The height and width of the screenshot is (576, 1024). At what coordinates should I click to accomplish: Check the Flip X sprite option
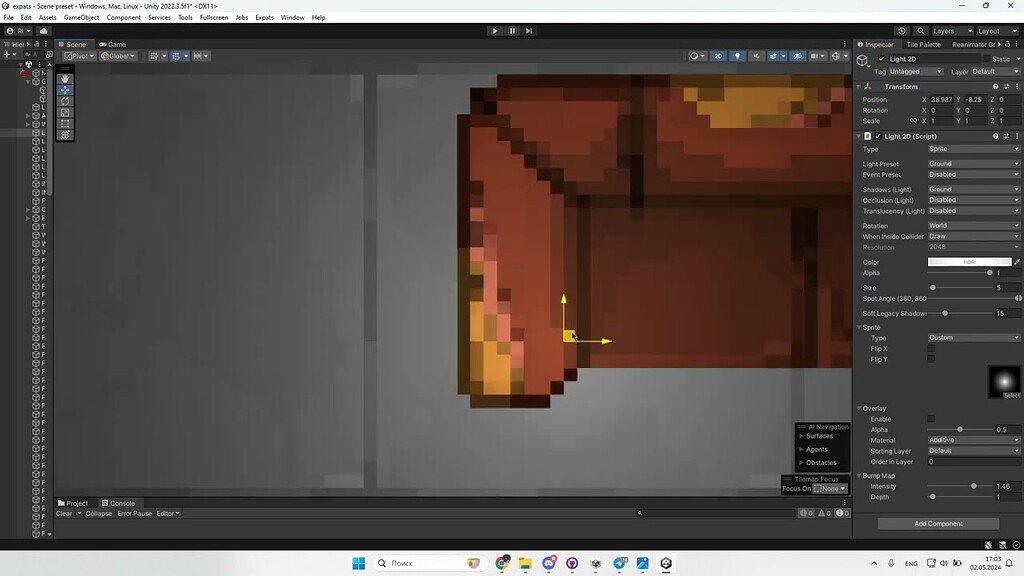[931, 348]
